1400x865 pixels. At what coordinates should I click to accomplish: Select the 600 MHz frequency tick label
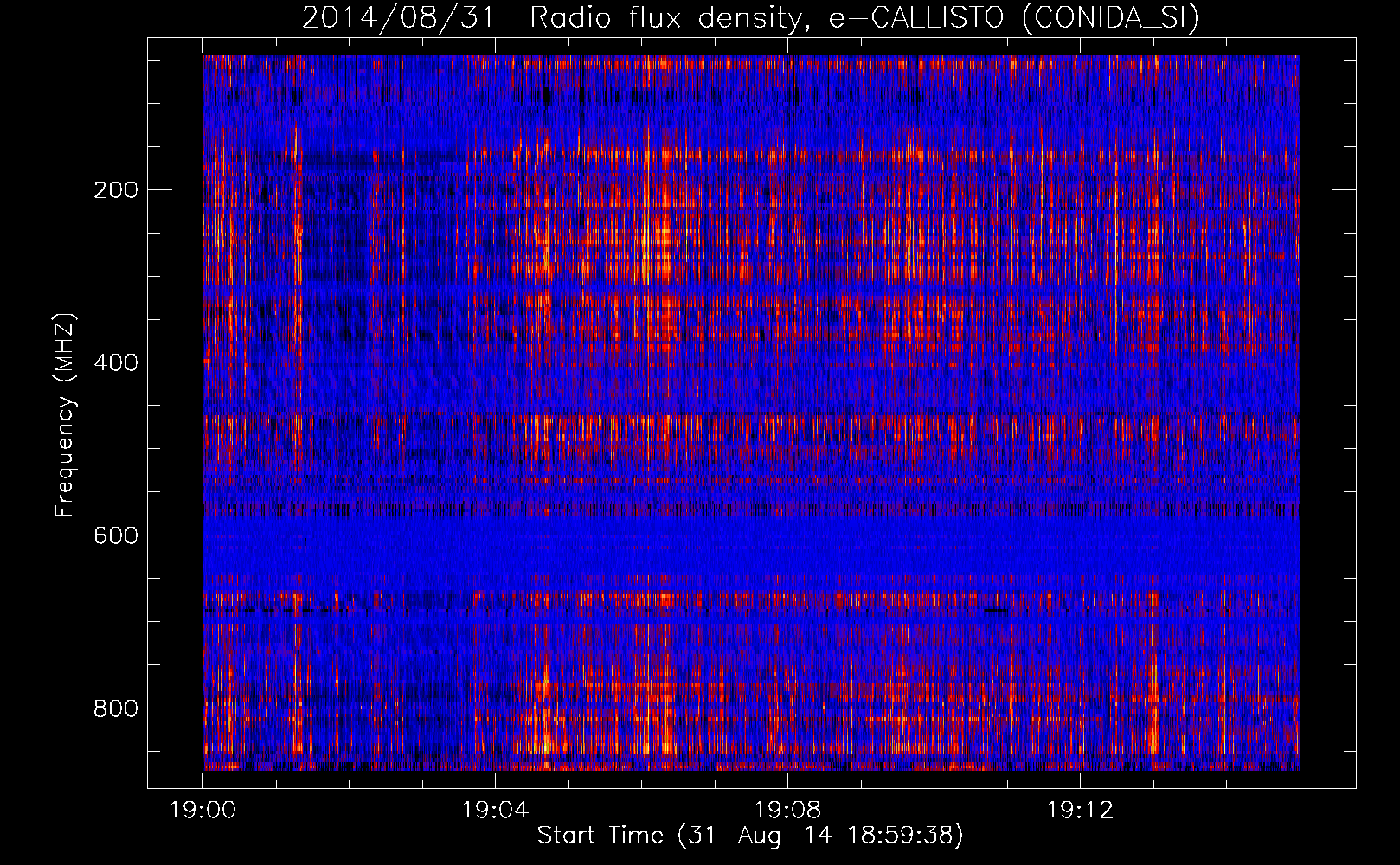click(x=115, y=535)
